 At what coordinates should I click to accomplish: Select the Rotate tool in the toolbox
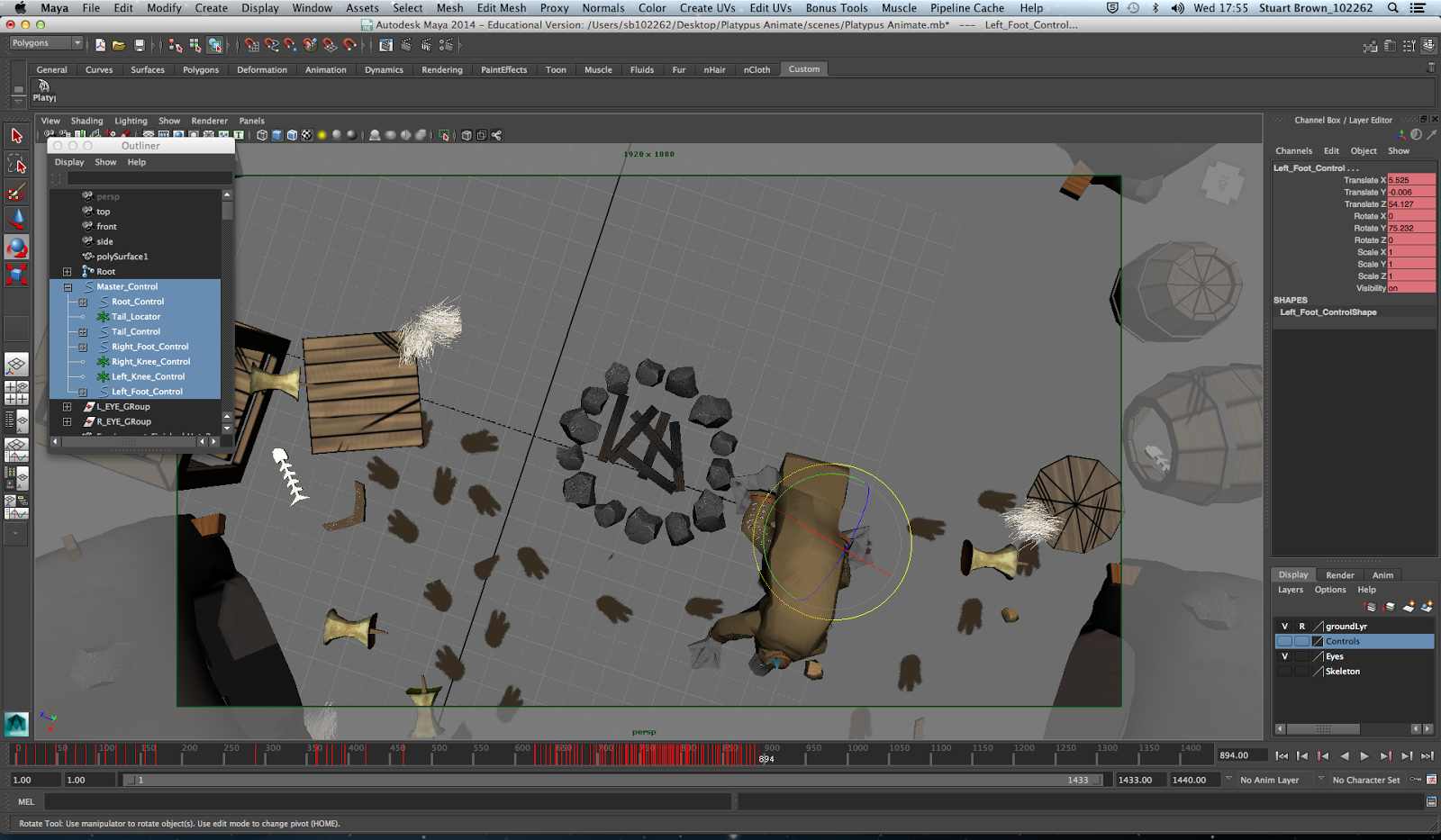click(x=16, y=246)
